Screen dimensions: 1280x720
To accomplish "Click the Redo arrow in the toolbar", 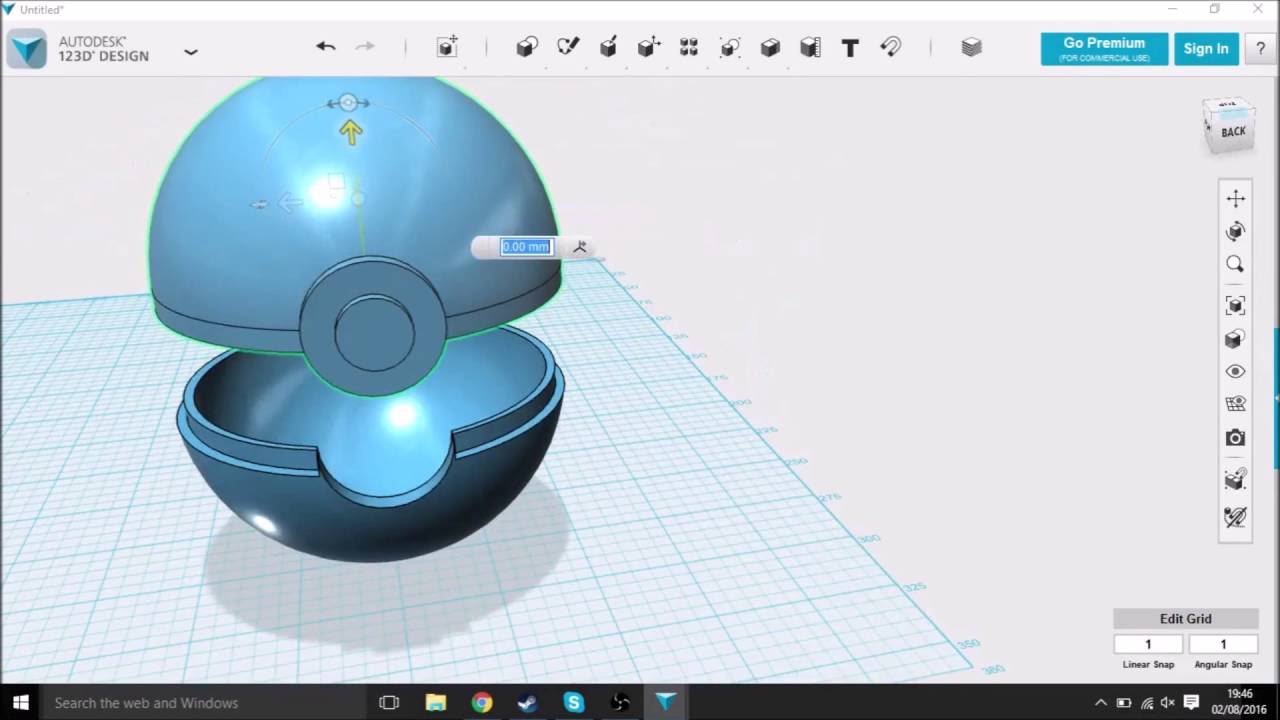I will click(x=365, y=46).
